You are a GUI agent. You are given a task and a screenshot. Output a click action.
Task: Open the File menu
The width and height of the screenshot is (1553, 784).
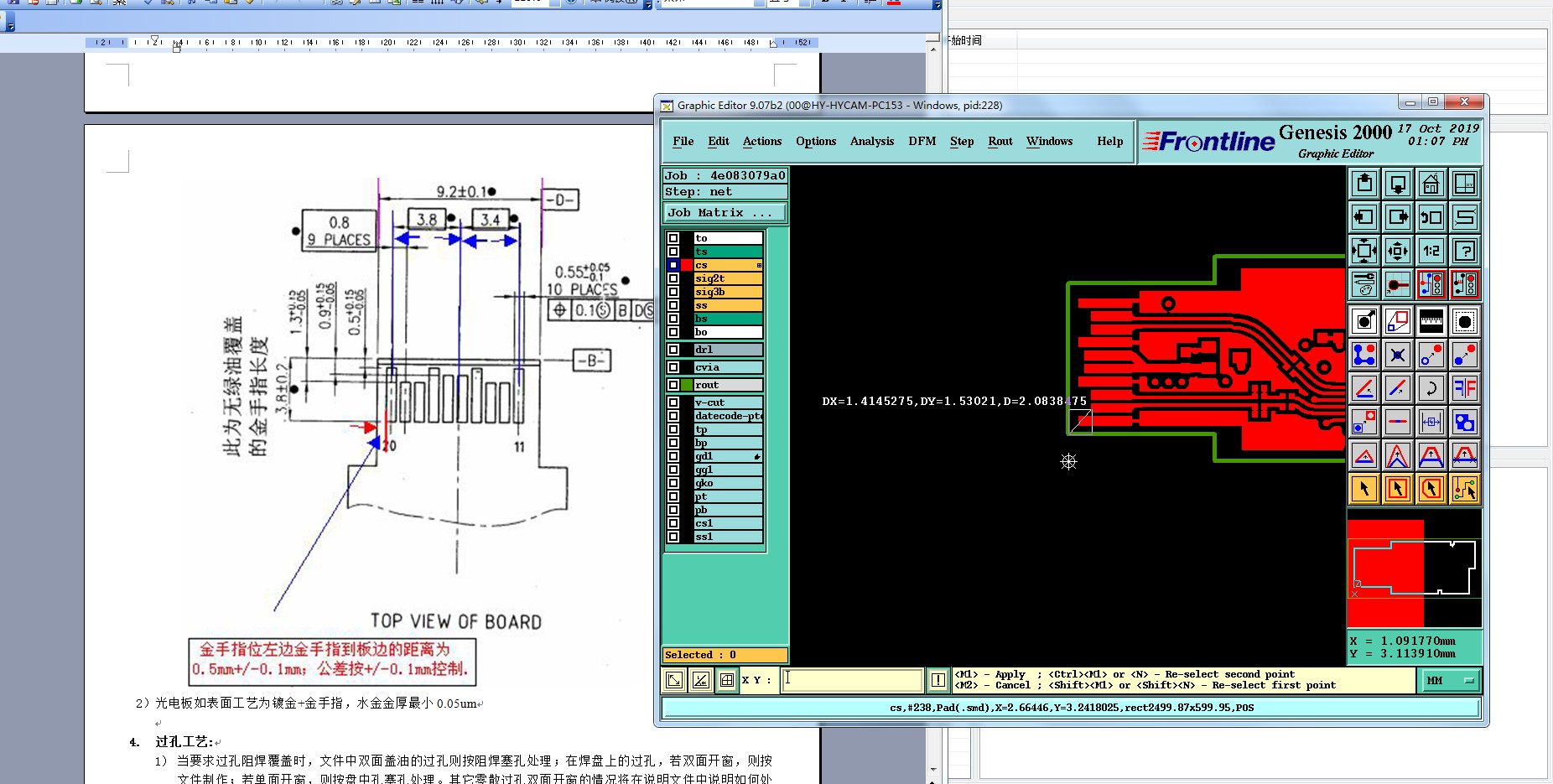(683, 142)
